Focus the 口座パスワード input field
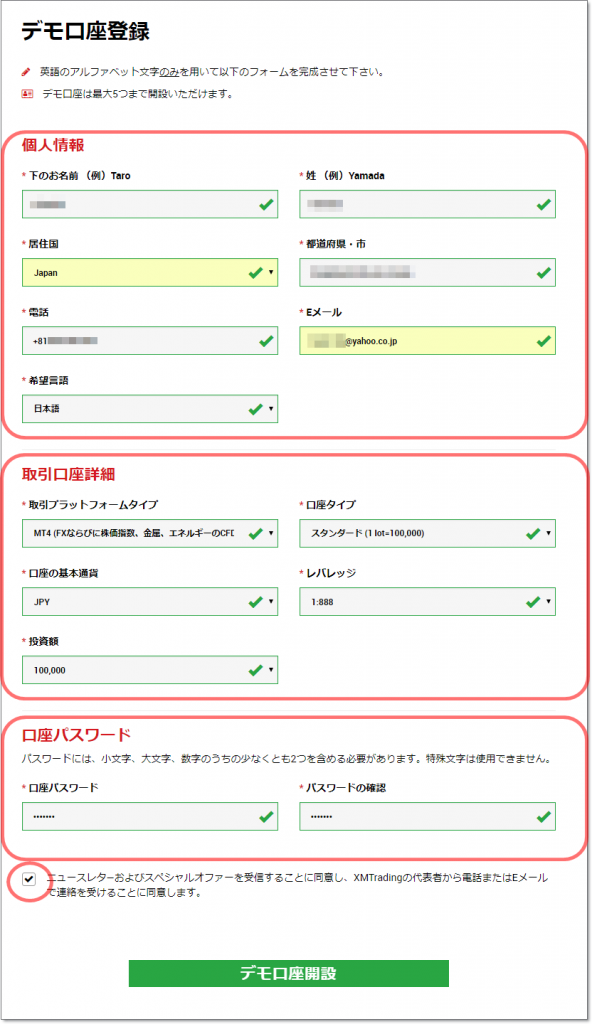Screen dimensions: 592x1024 tap(150, 816)
